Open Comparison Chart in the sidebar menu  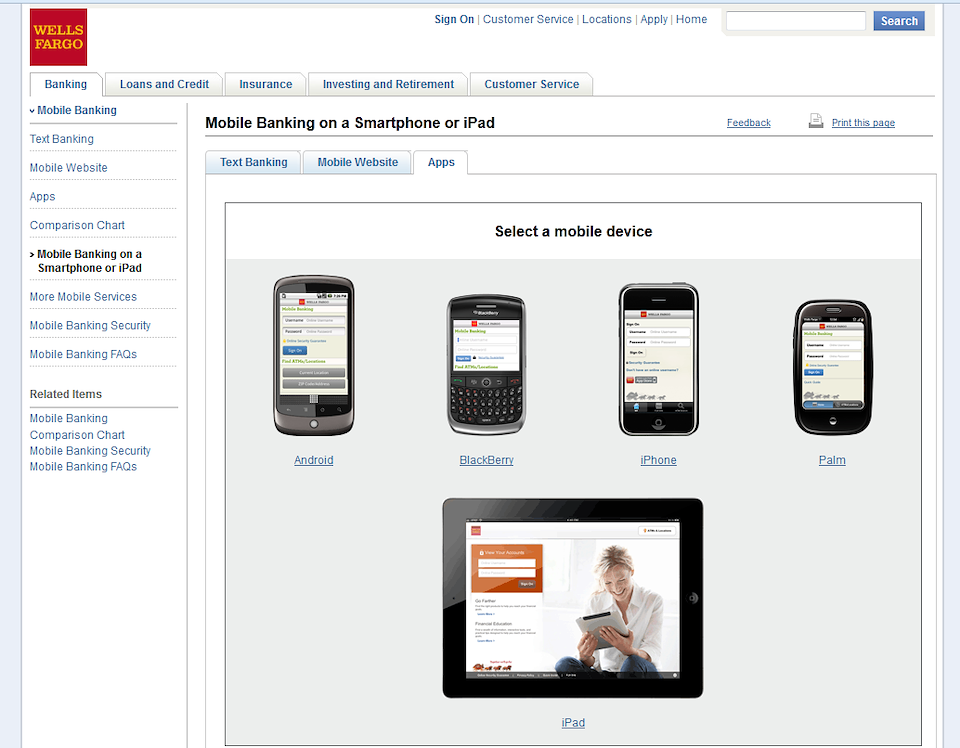pos(77,225)
